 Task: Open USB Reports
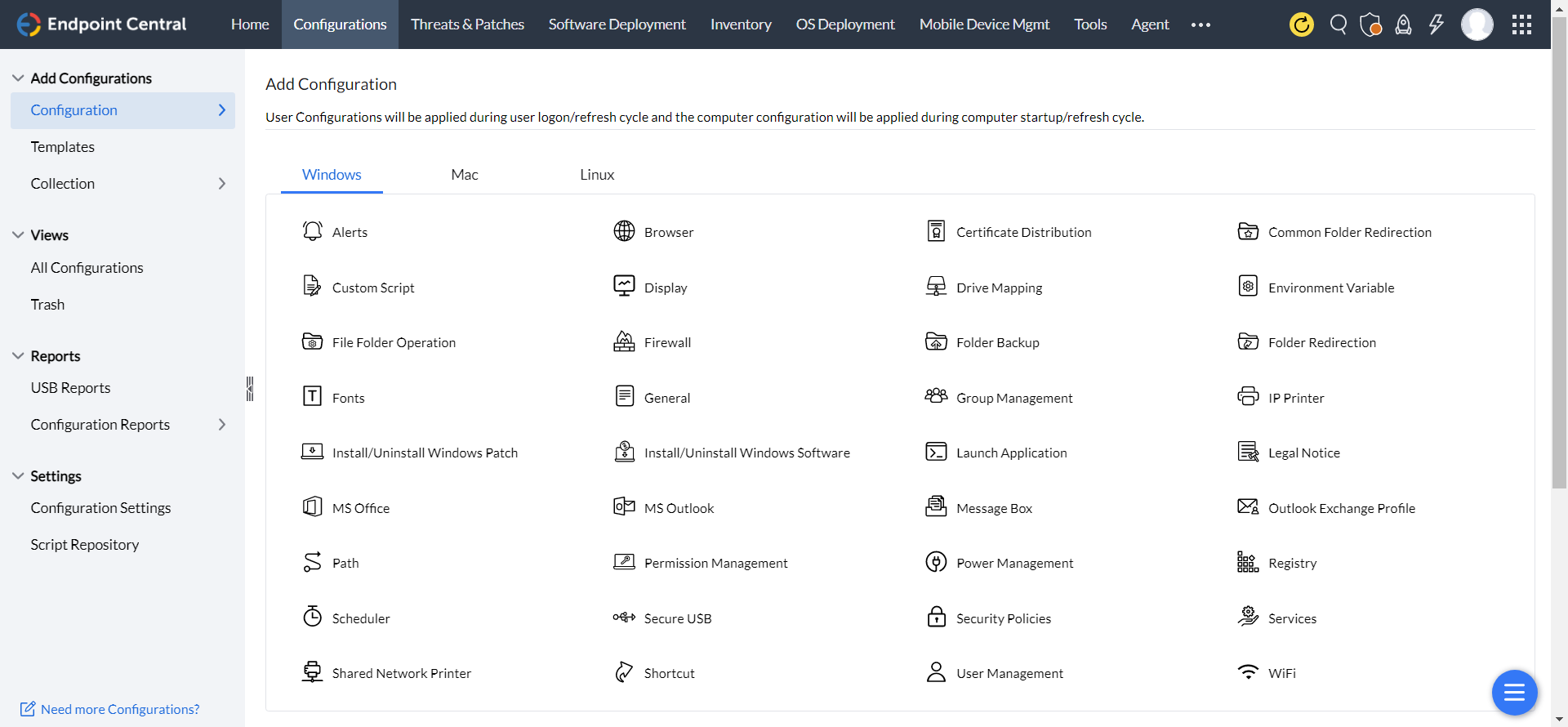[x=70, y=388]
